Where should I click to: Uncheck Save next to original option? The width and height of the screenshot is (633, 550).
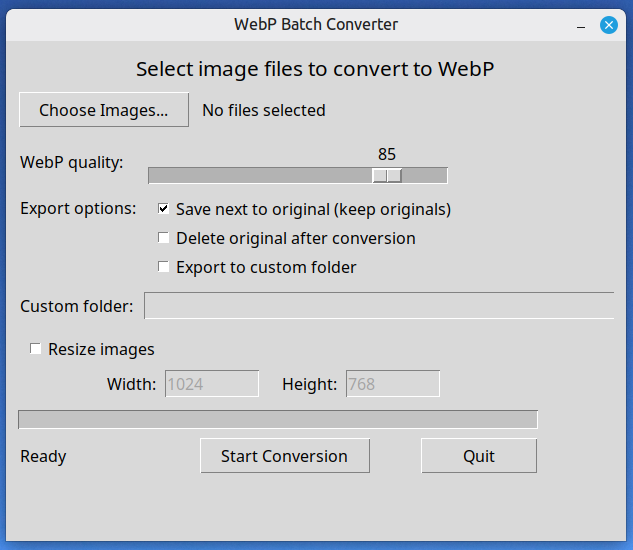(164, 210)
